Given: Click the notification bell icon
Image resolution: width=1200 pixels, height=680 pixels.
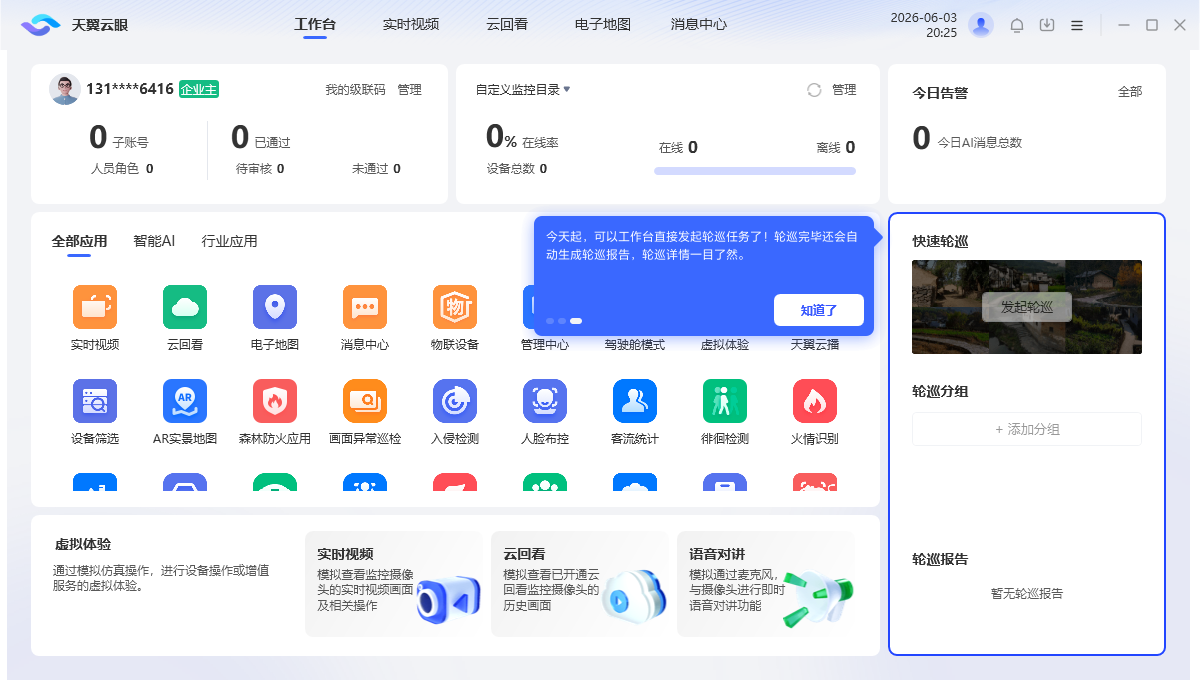Looking at the screenshot, I should click(x=1017, y=25).
